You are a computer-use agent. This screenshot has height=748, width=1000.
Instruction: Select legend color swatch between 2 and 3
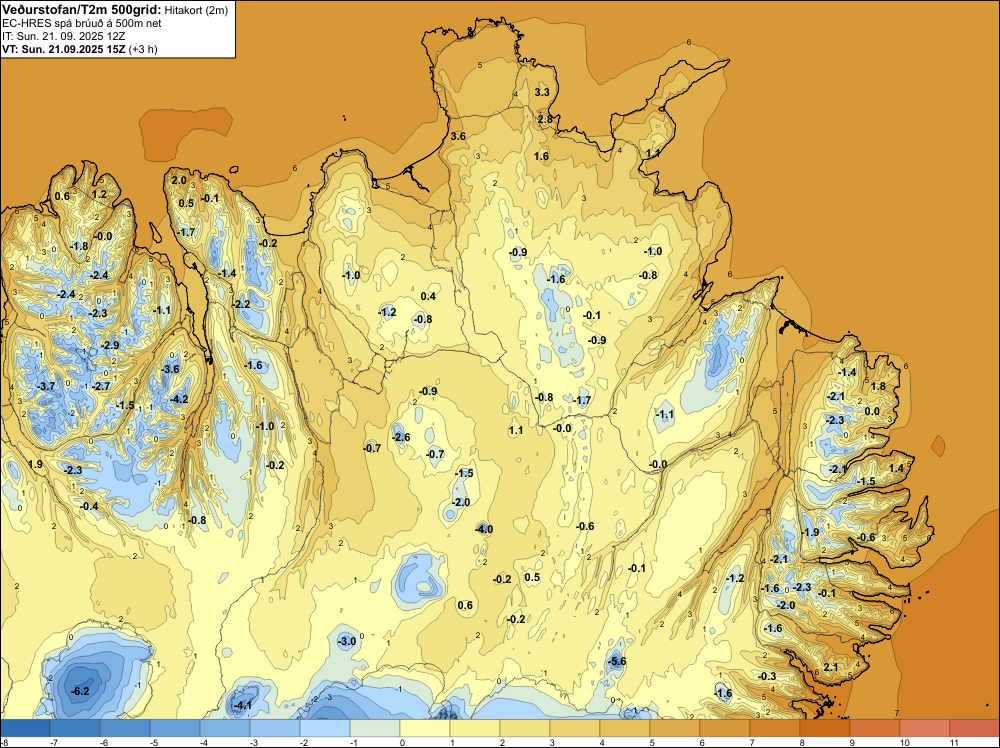point(525,728)
